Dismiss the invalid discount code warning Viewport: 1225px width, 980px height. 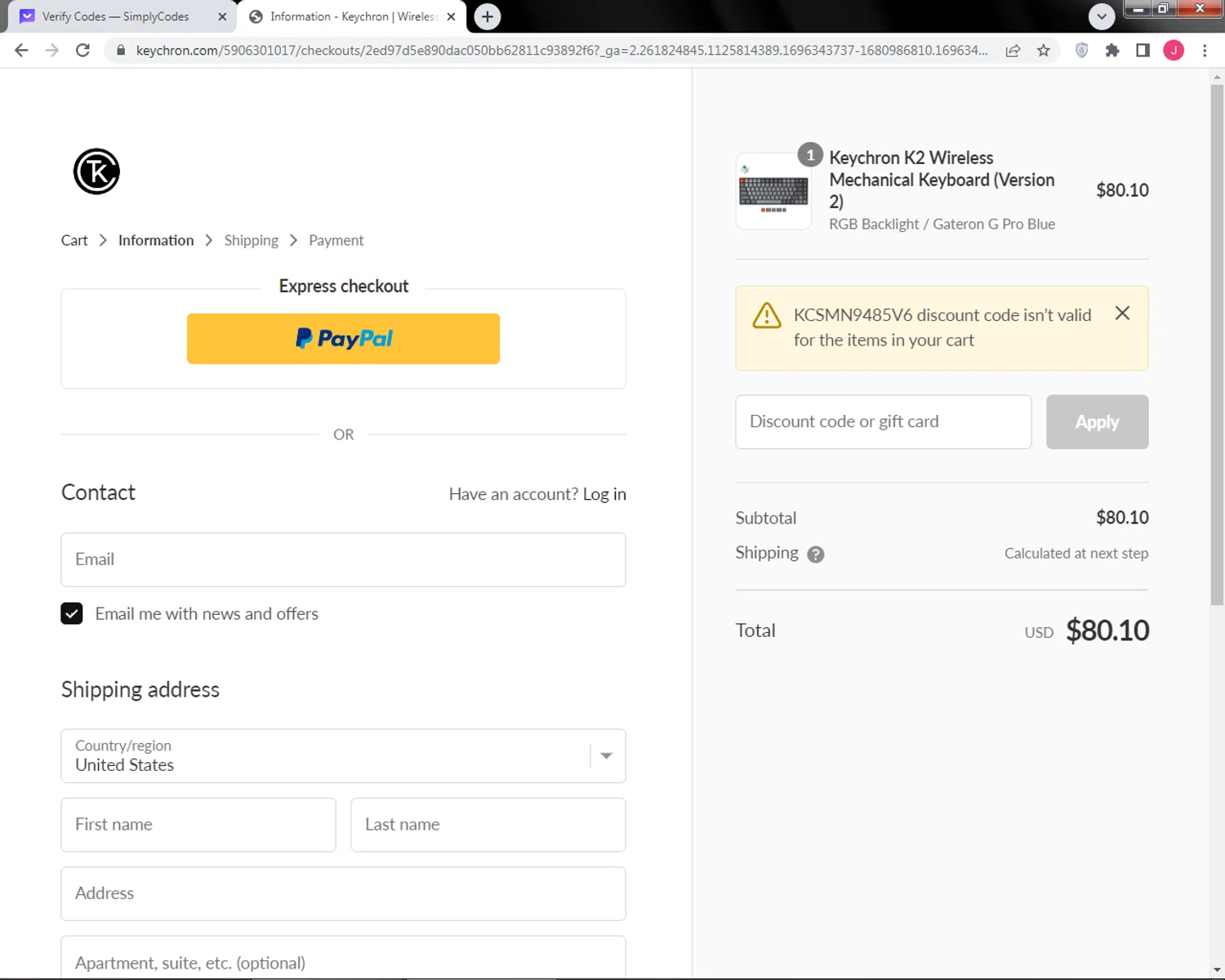point(1122,314)
